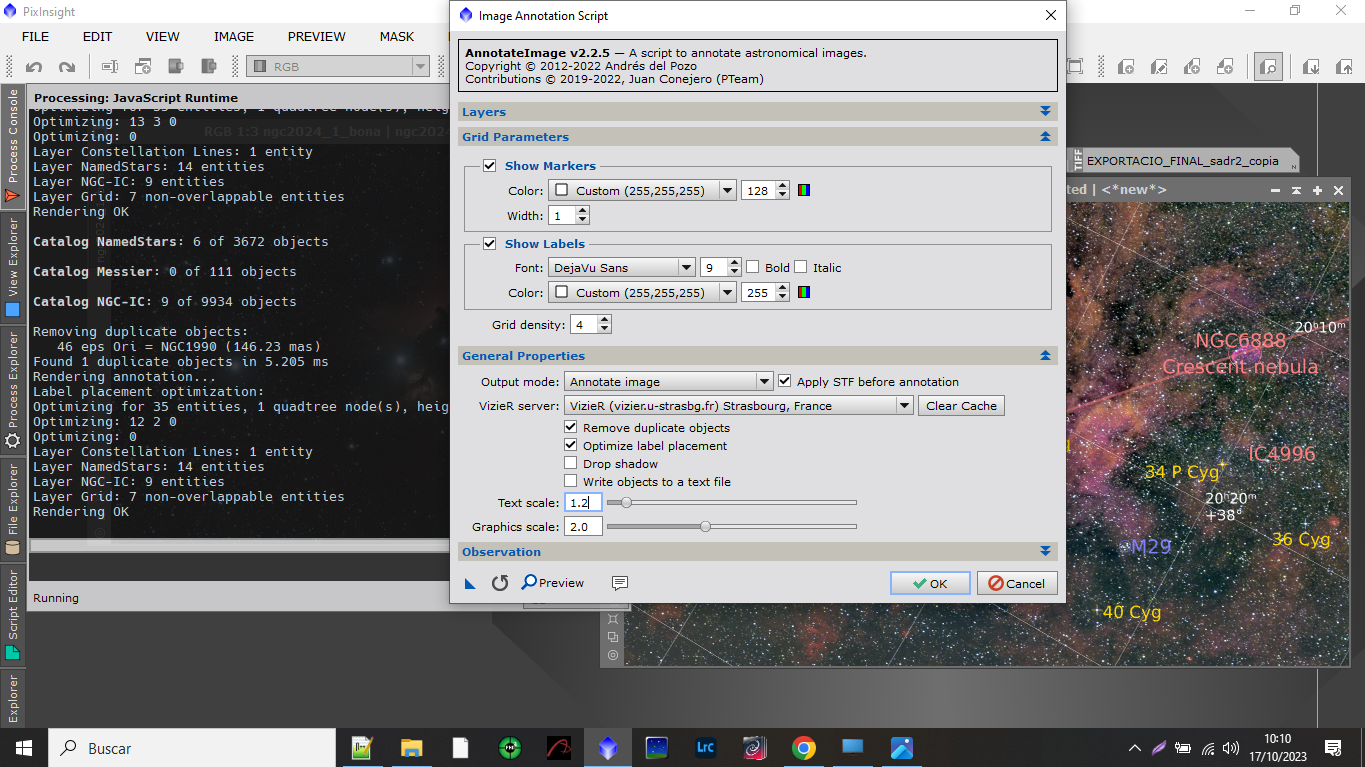Enable Write objects to a text file
This screenshot has width=1365, height=767.
pyautogui.click(x=571, y=482)
